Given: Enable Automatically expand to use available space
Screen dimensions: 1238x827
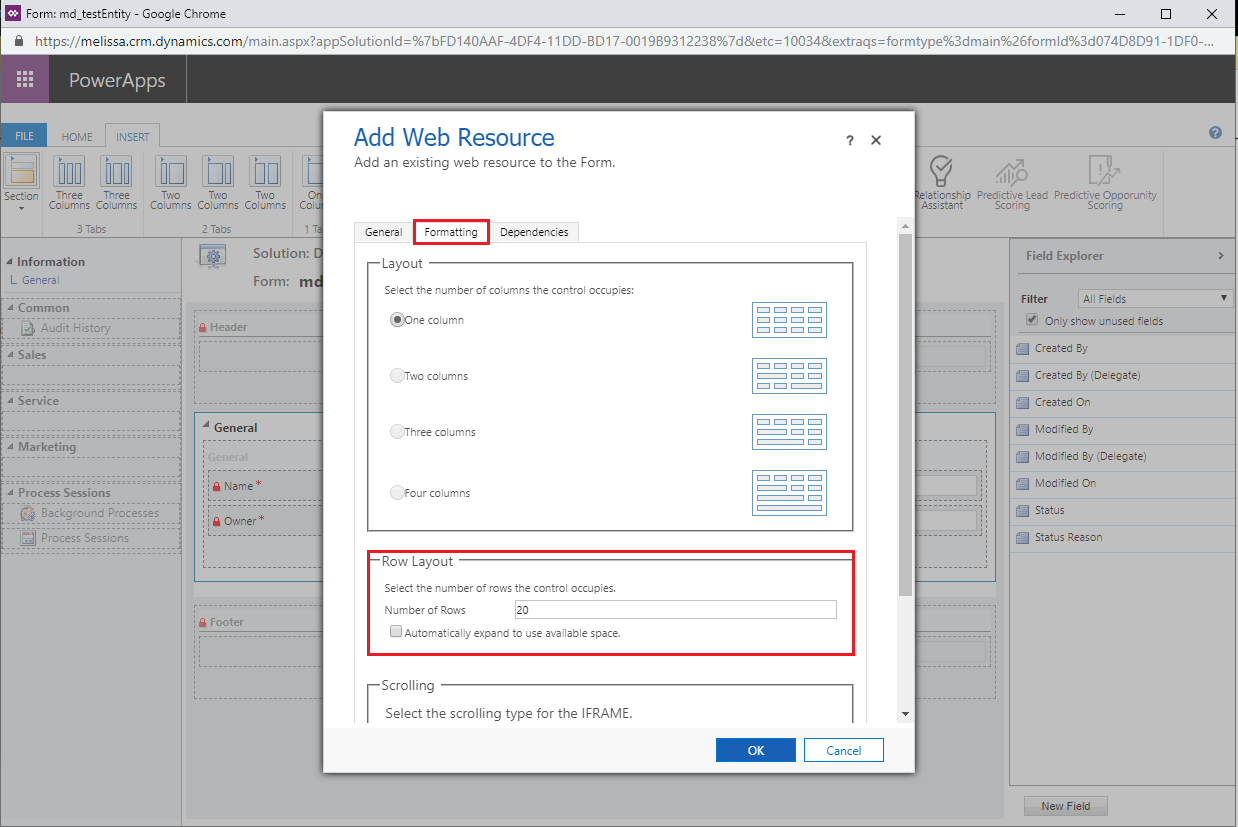Looking at the screenshot, I should 396,632.
